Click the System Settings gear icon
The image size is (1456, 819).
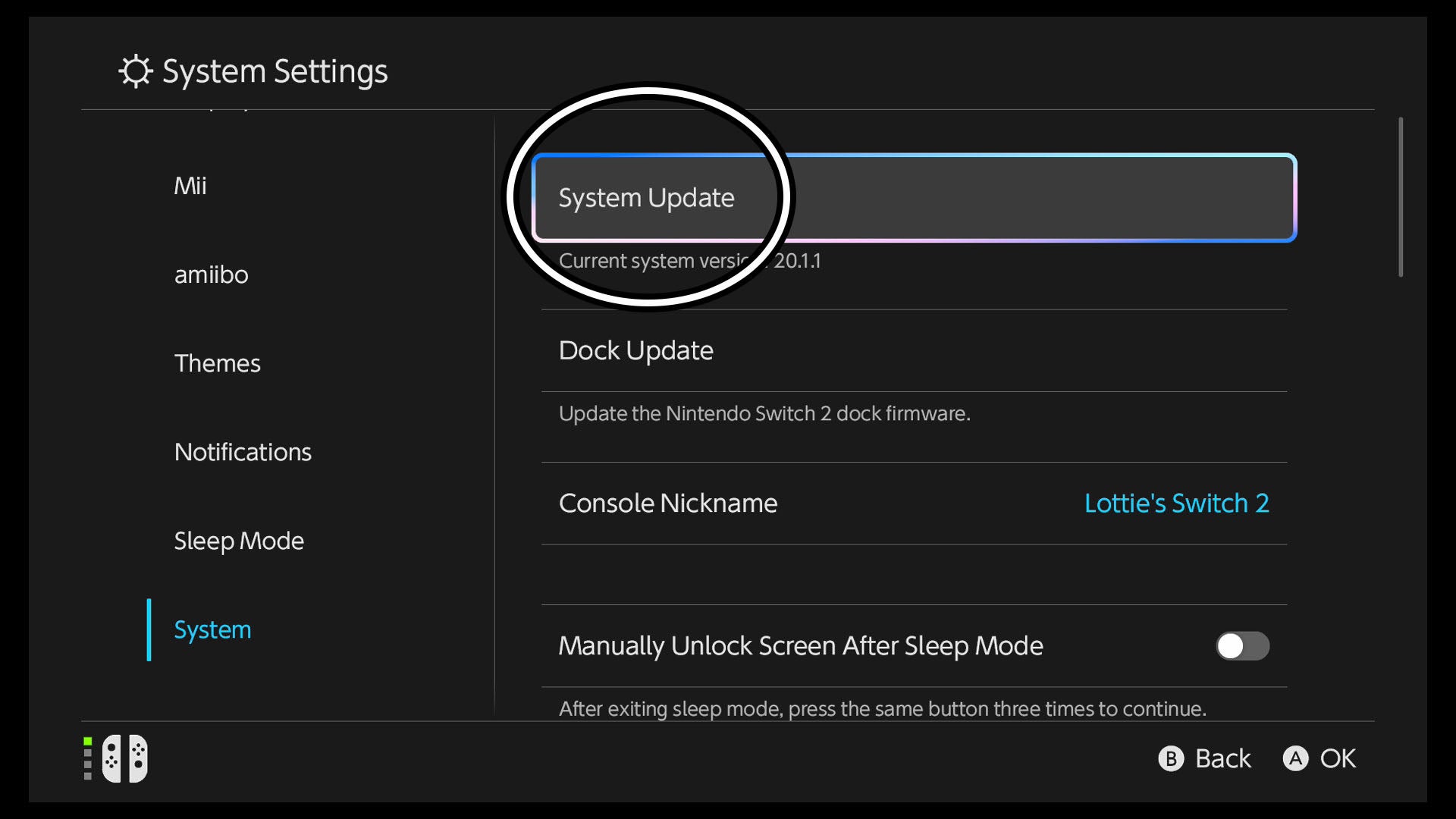point(136,71)
